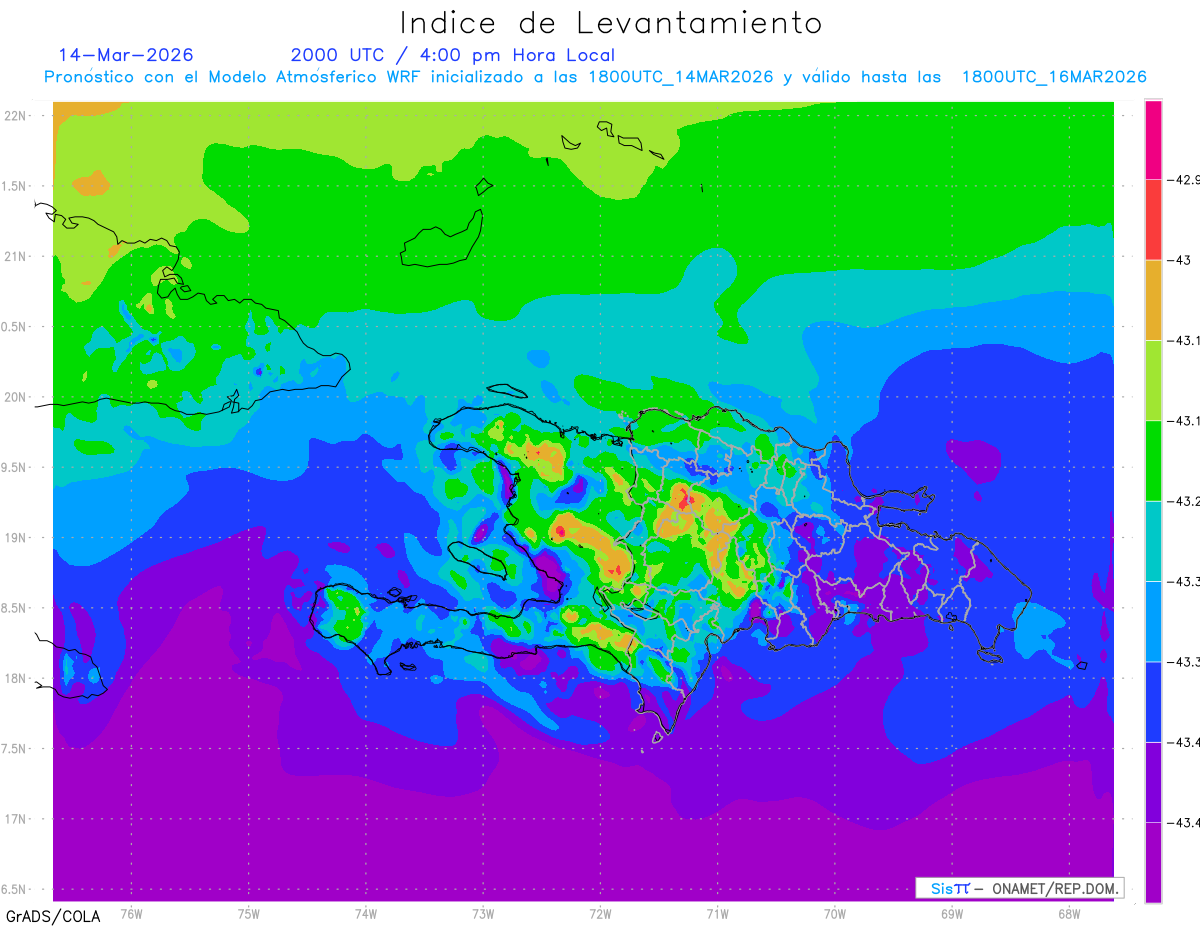Click the "76W" longitude label

pos(131,914)
